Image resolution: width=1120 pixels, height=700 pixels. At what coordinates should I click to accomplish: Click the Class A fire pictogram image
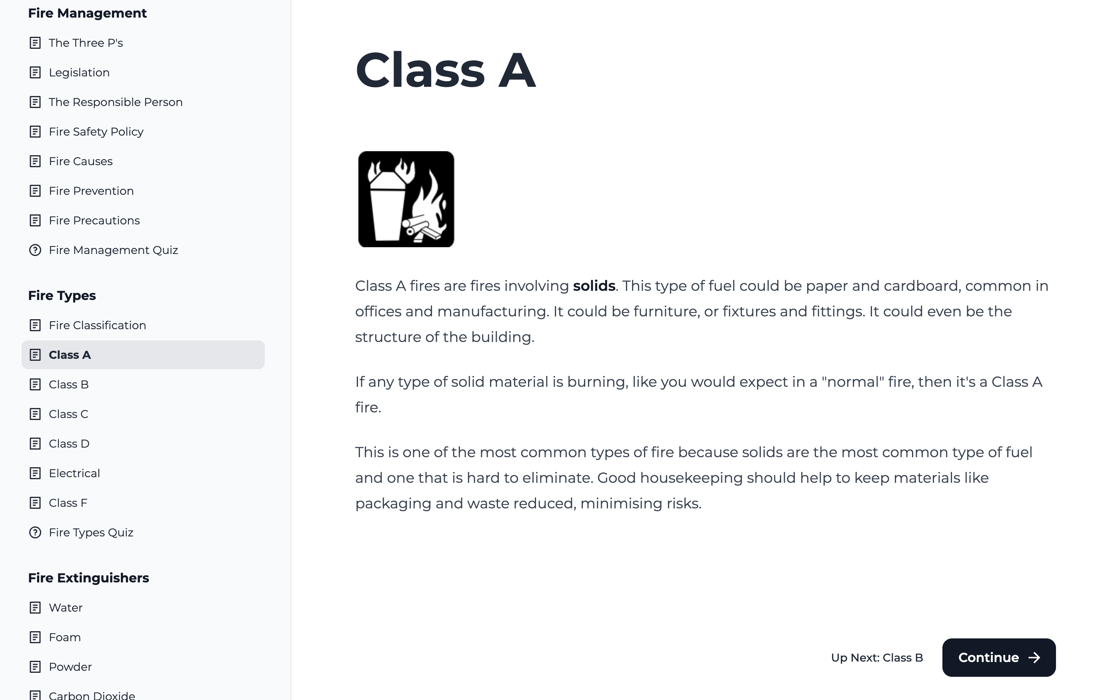[x=405, y=198]
